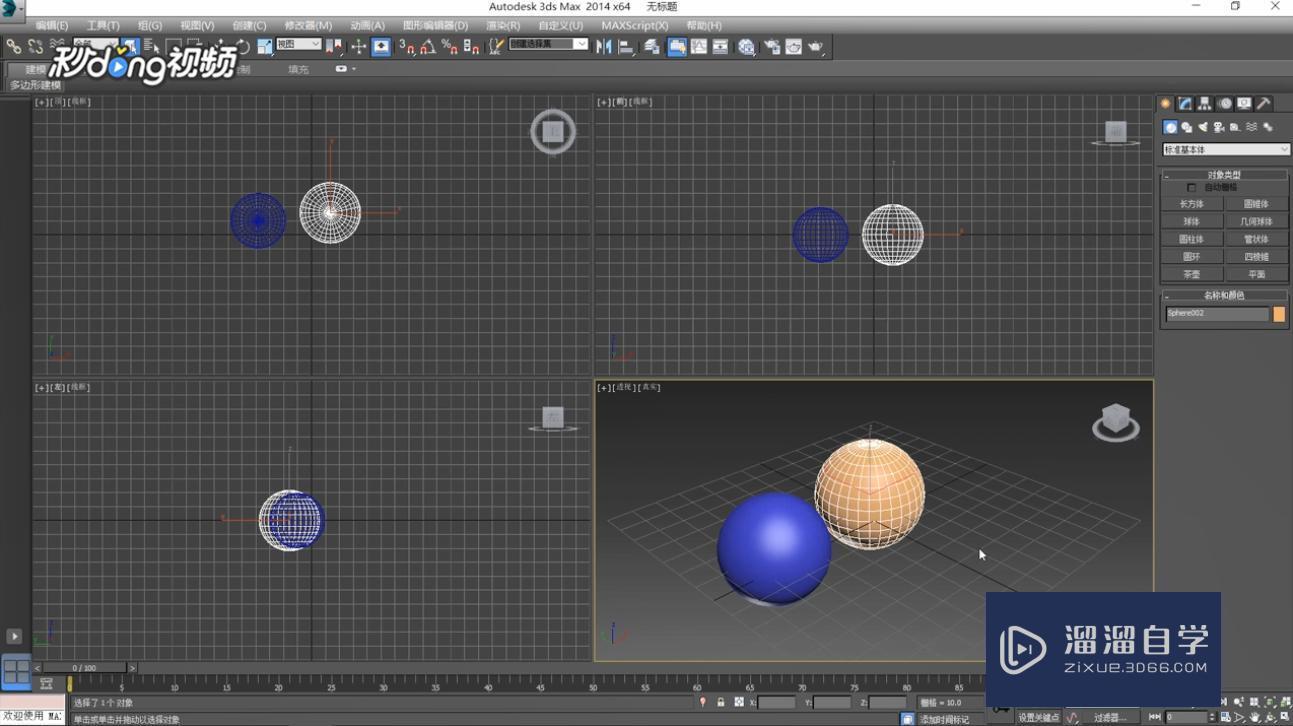Image resolution: width=1293 pixels, height=726 pixels.
Task: Click the Utilities hammer panel icon
Action: [1263, 103]
